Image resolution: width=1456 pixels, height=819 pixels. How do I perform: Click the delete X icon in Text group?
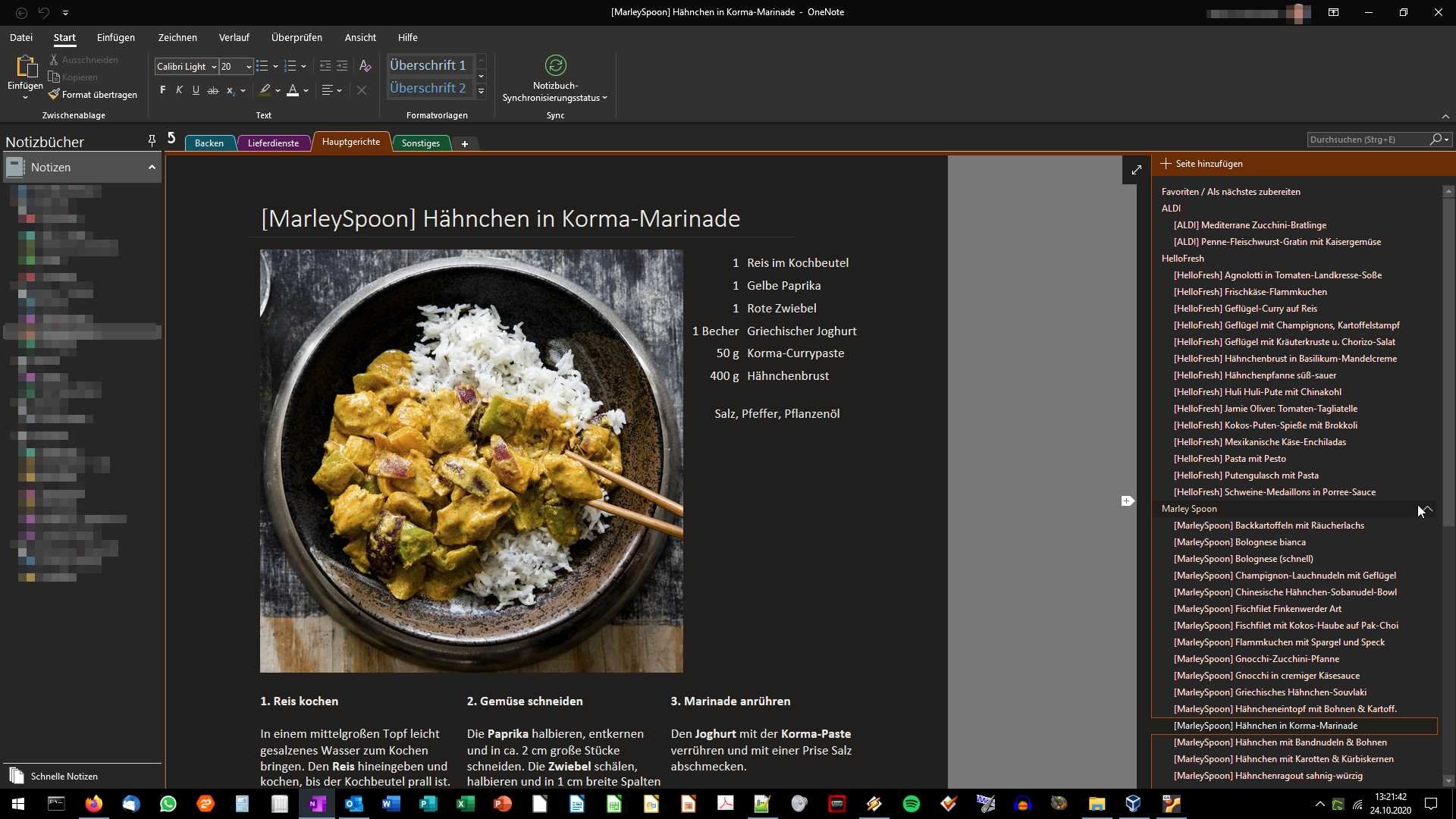tap(362, 90)
